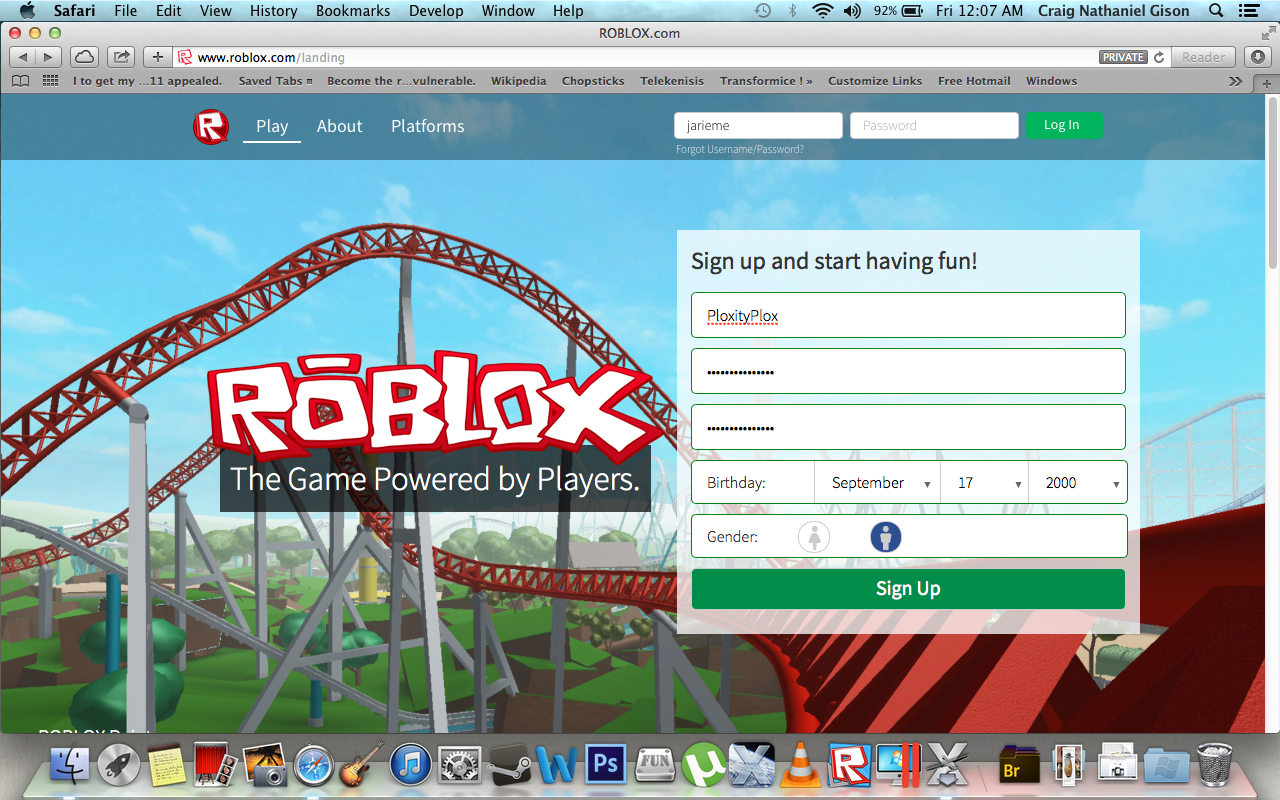Select the male gender option
Screen dimensions: 1280x800
pos(885,537)
